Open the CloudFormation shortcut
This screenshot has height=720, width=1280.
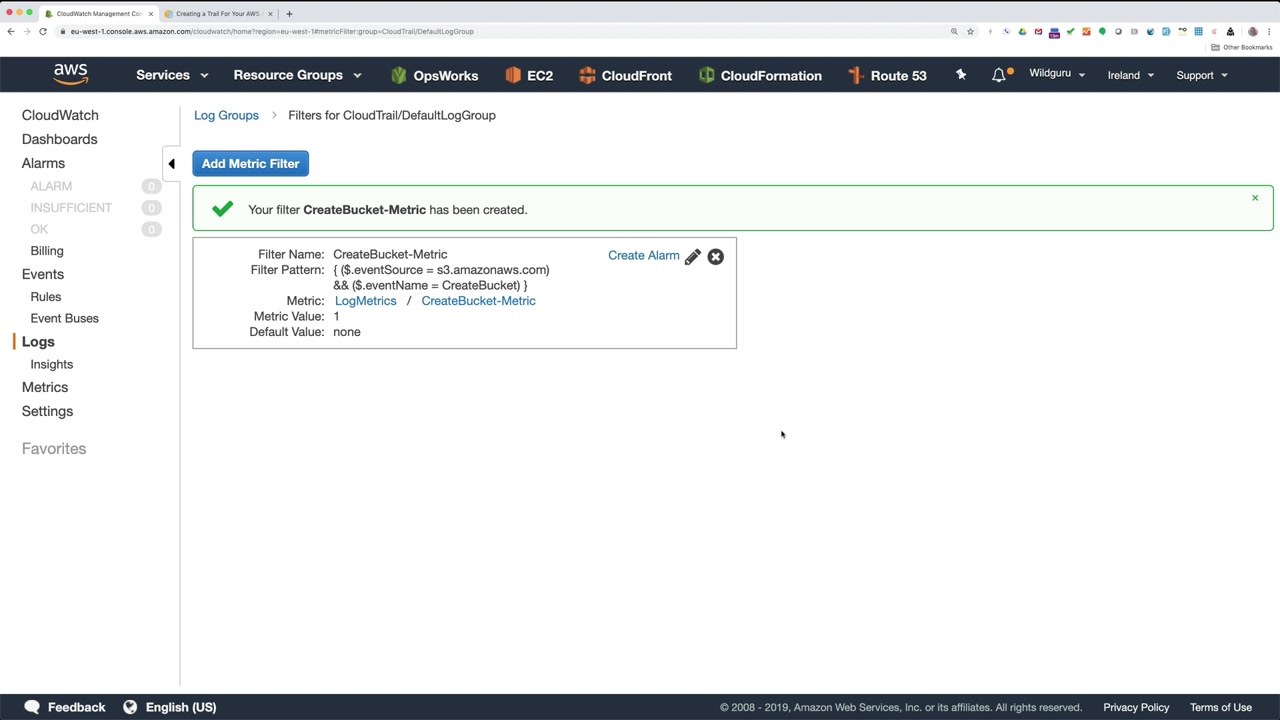pyautogui.click(x=760, y=75)
